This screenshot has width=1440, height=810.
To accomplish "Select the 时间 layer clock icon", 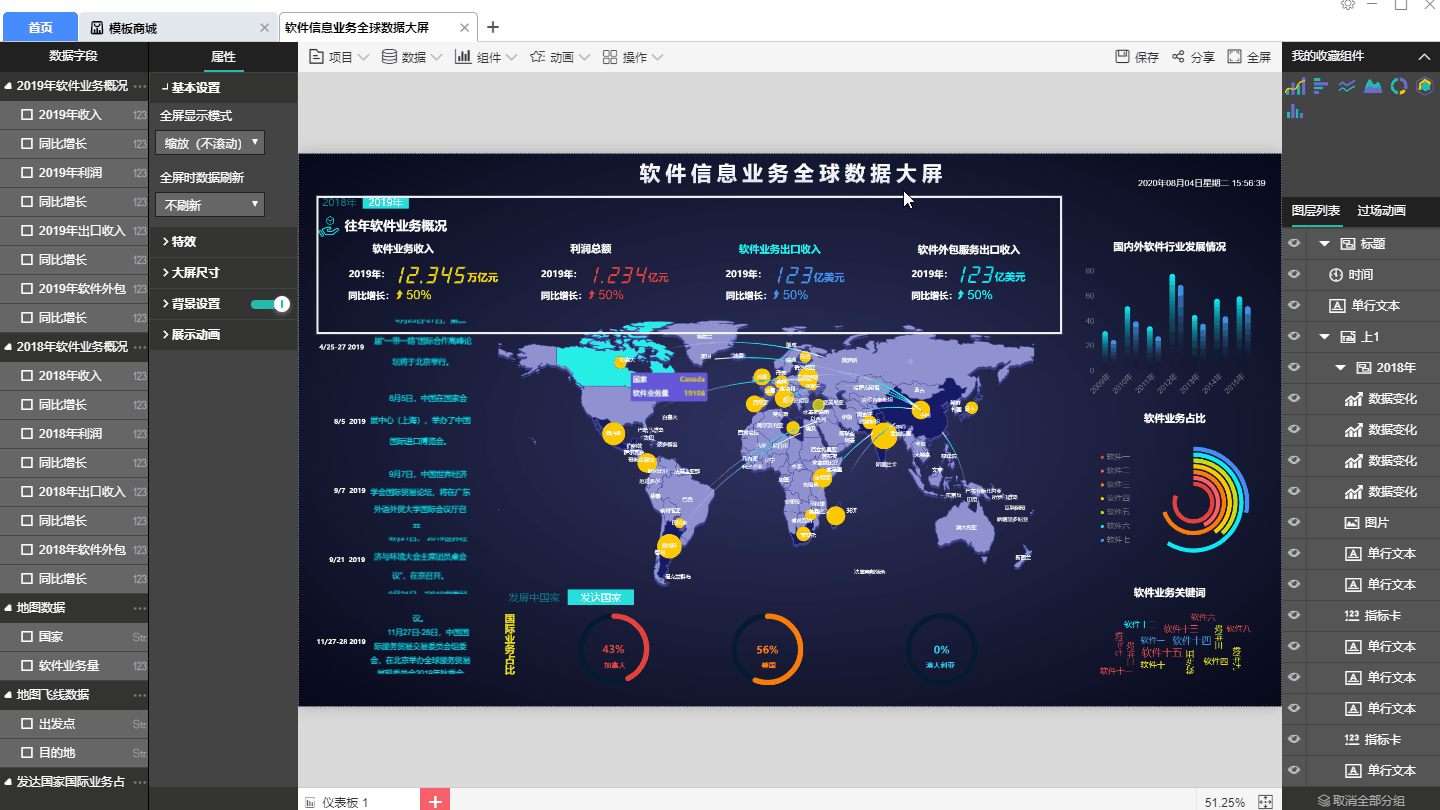I will 1336,275.
